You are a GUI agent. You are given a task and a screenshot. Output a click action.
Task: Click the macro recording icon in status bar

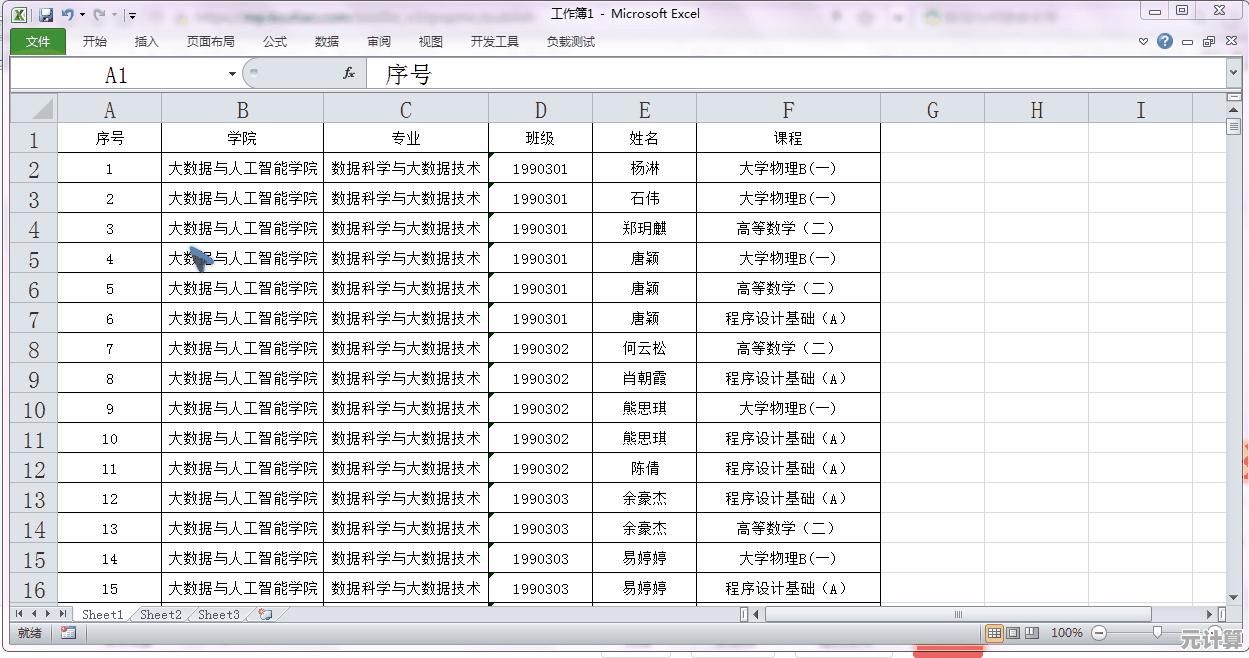[x=68, y=633]
